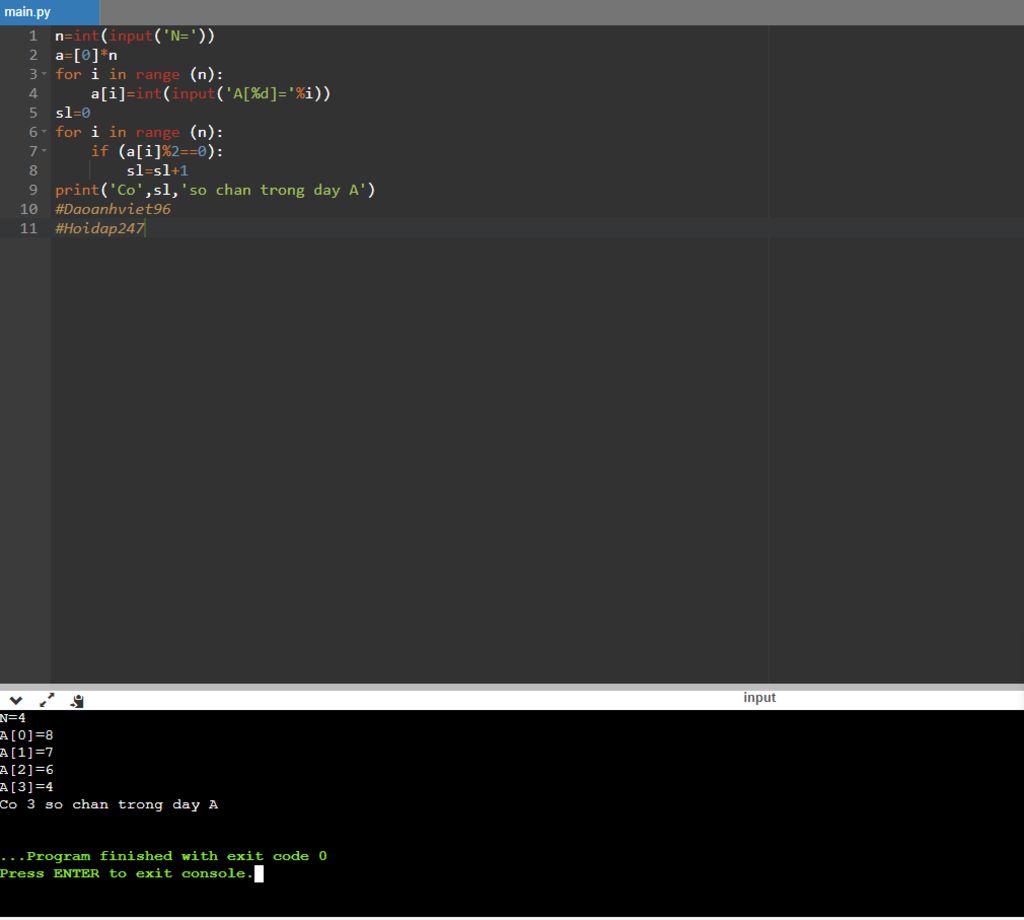Click on the #Daoanhviet96 comment

tap(113, 210)
